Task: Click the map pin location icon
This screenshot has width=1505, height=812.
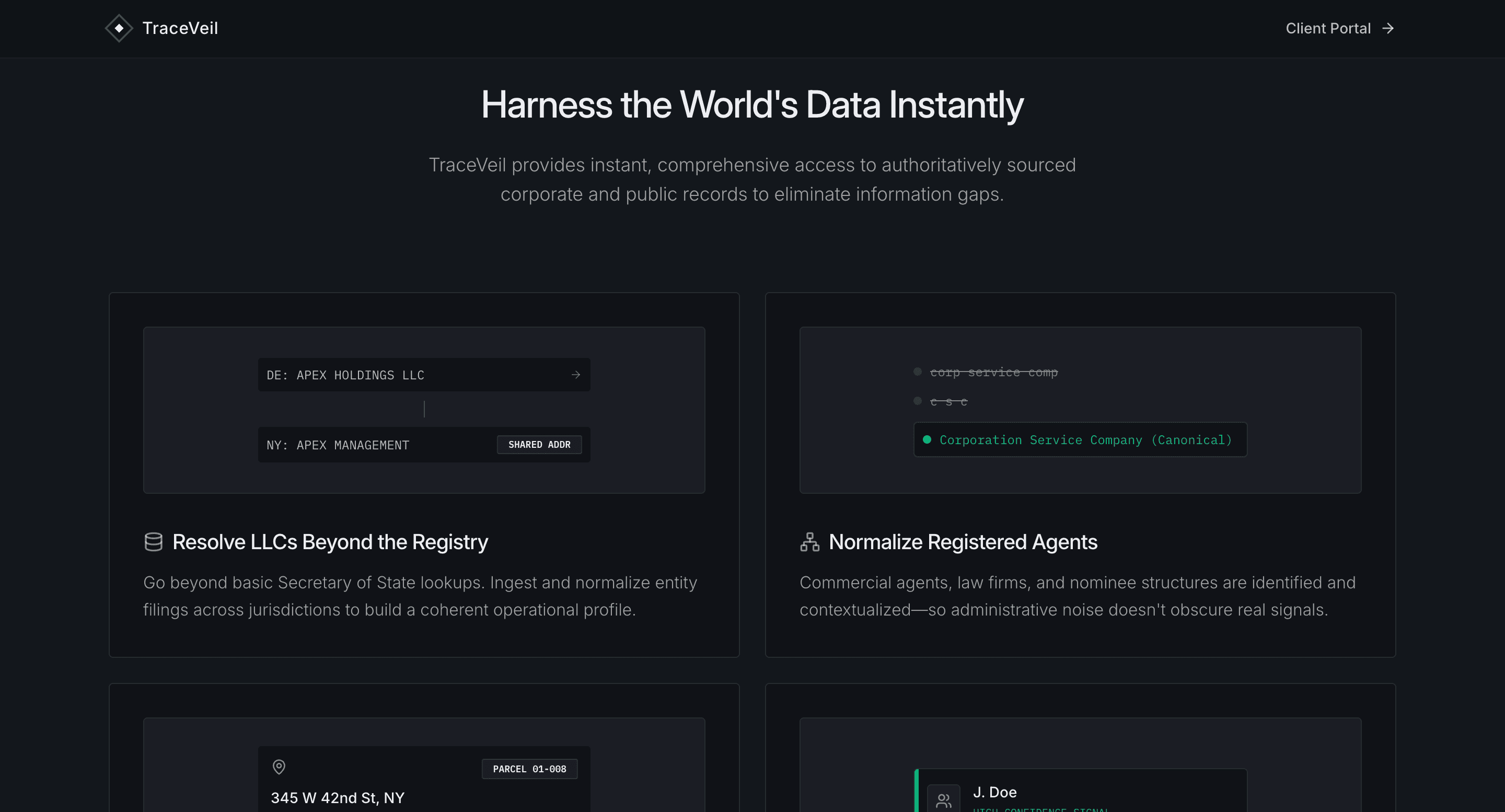Action: click(x=279, y=767)
